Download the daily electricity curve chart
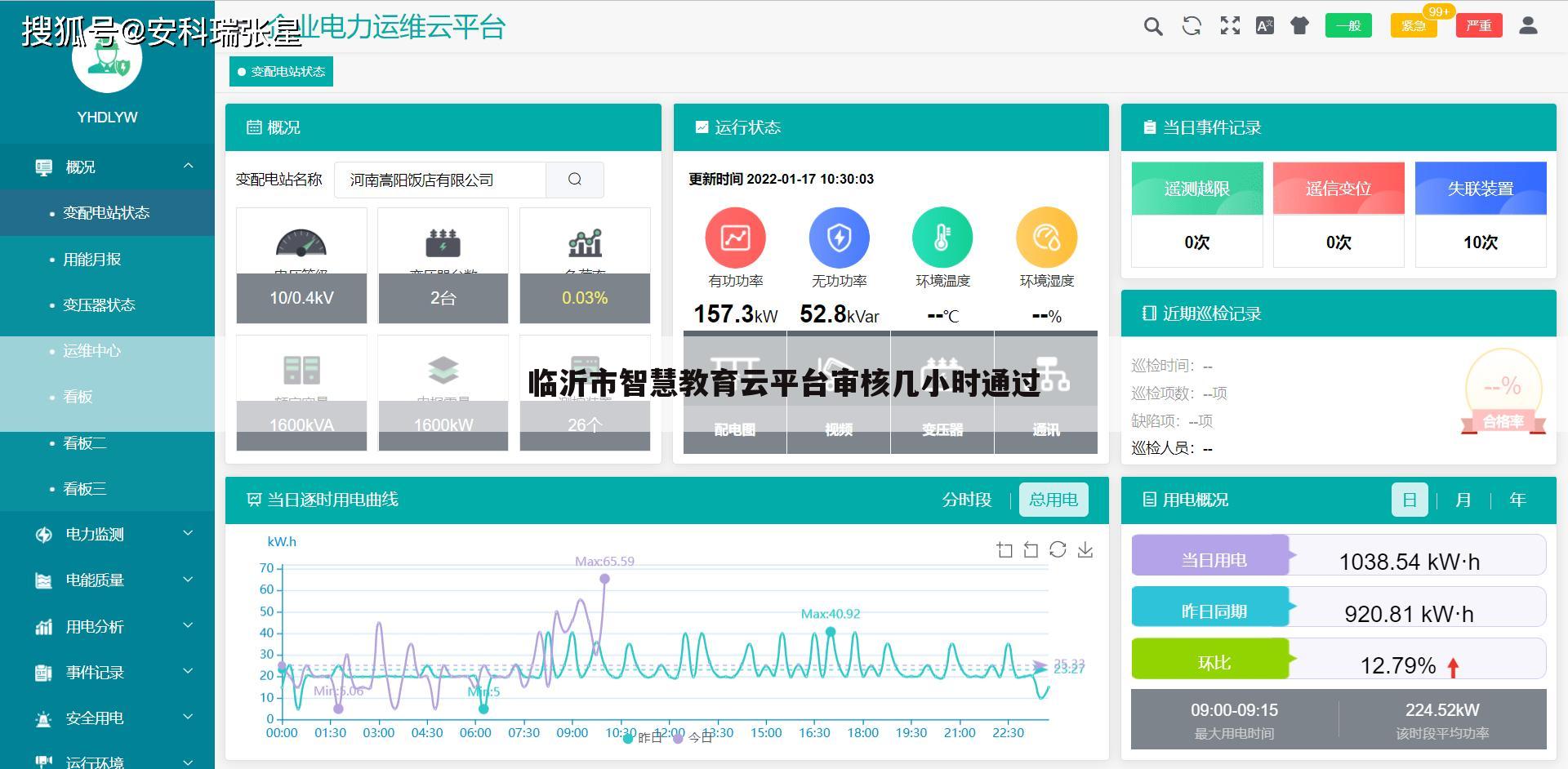The width and height of the screenshot is (1568, 769). point(1086,550)
